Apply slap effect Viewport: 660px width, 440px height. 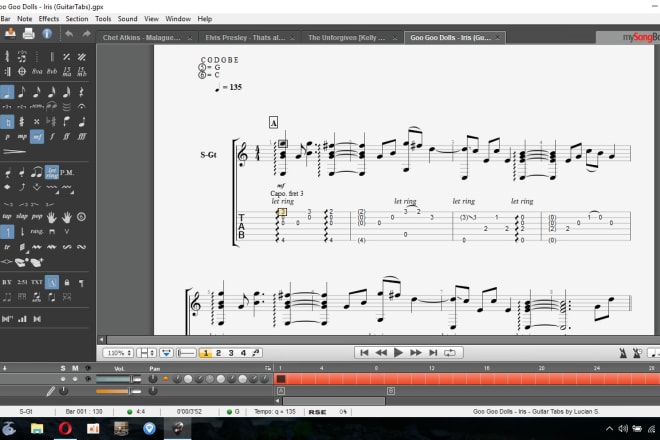point(22,216)
